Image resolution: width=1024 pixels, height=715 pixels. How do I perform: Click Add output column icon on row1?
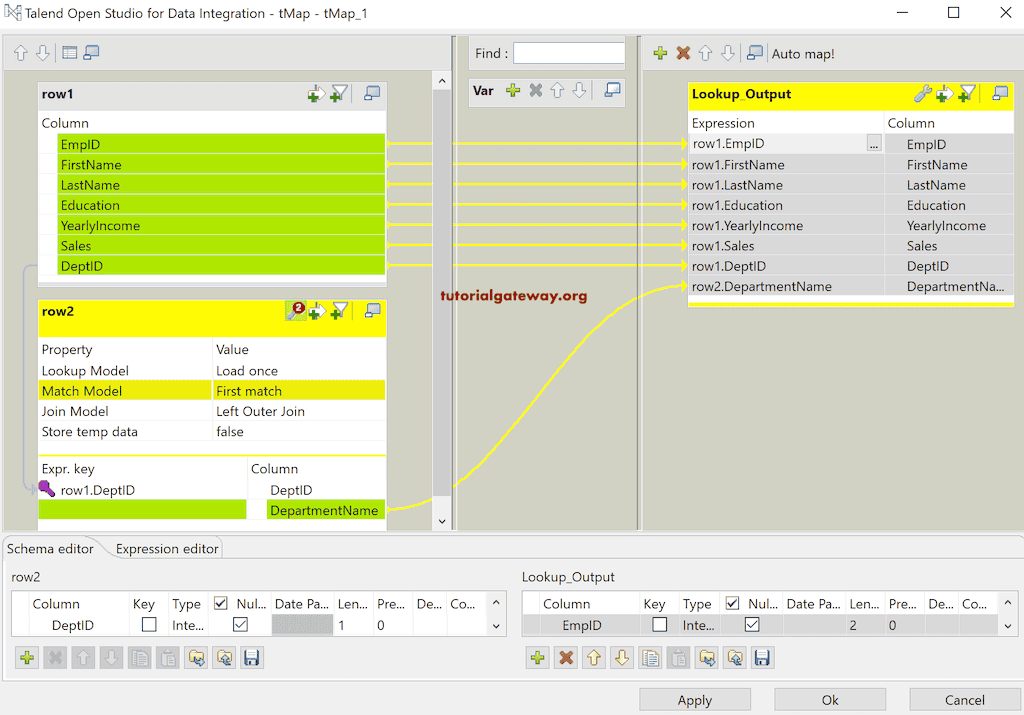coord(315,93)
